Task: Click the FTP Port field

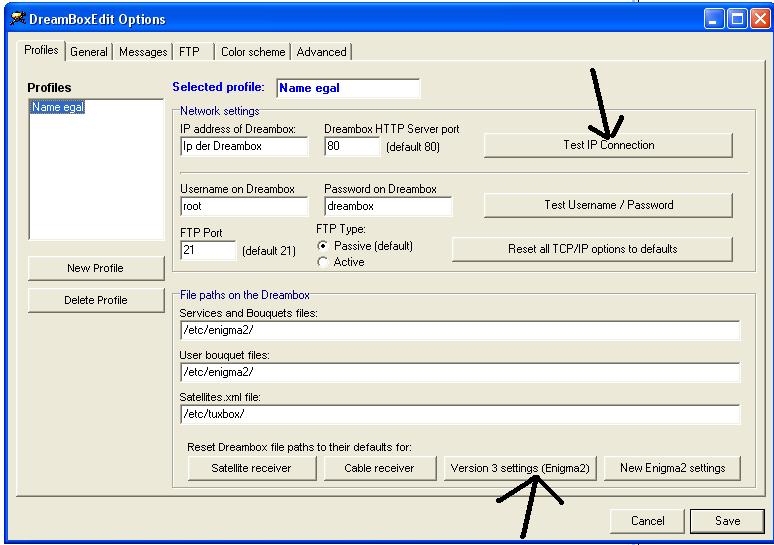Action: 208,250
